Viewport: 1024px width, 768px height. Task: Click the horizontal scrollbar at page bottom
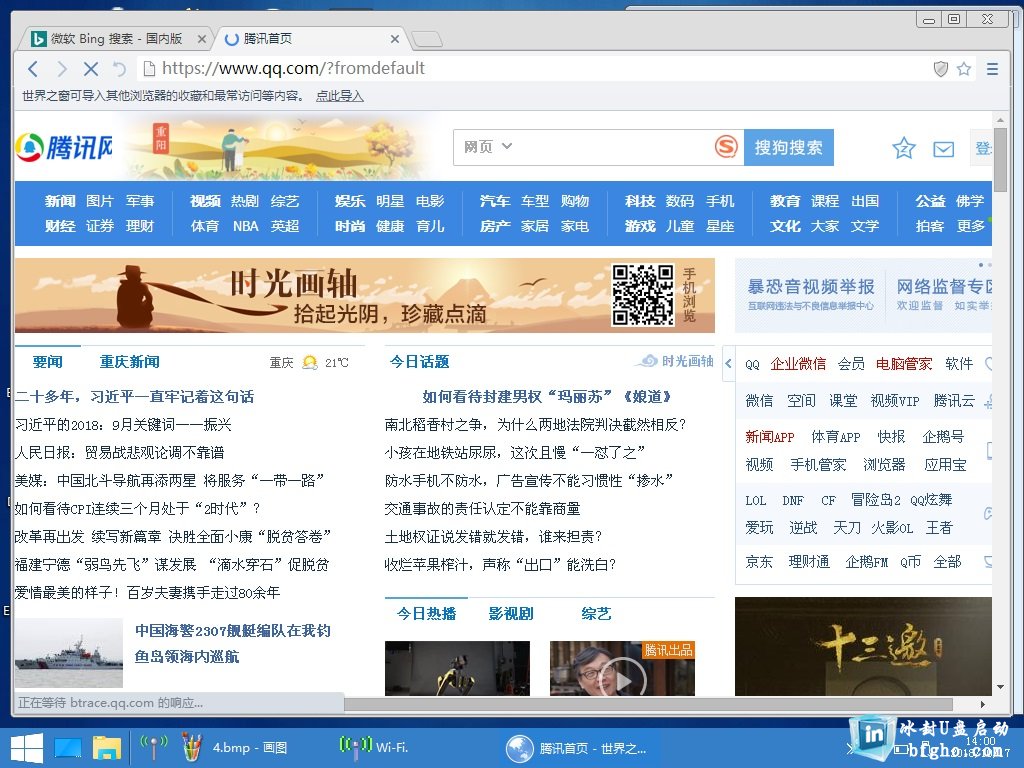pos(648,705)
